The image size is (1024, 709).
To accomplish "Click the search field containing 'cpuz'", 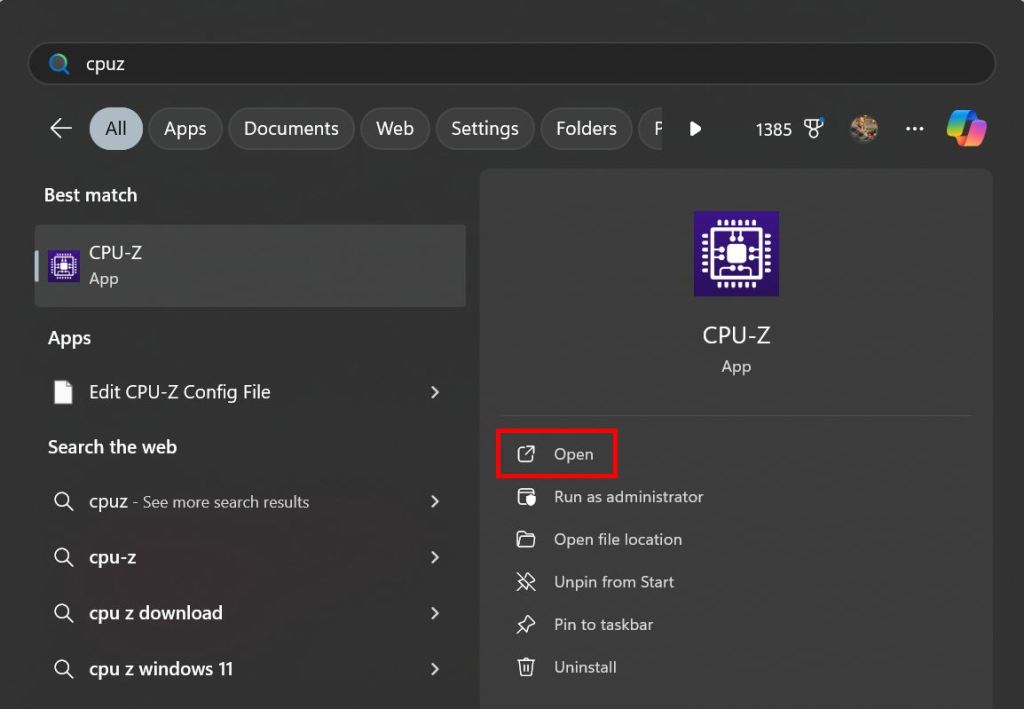I will [511, 63].
